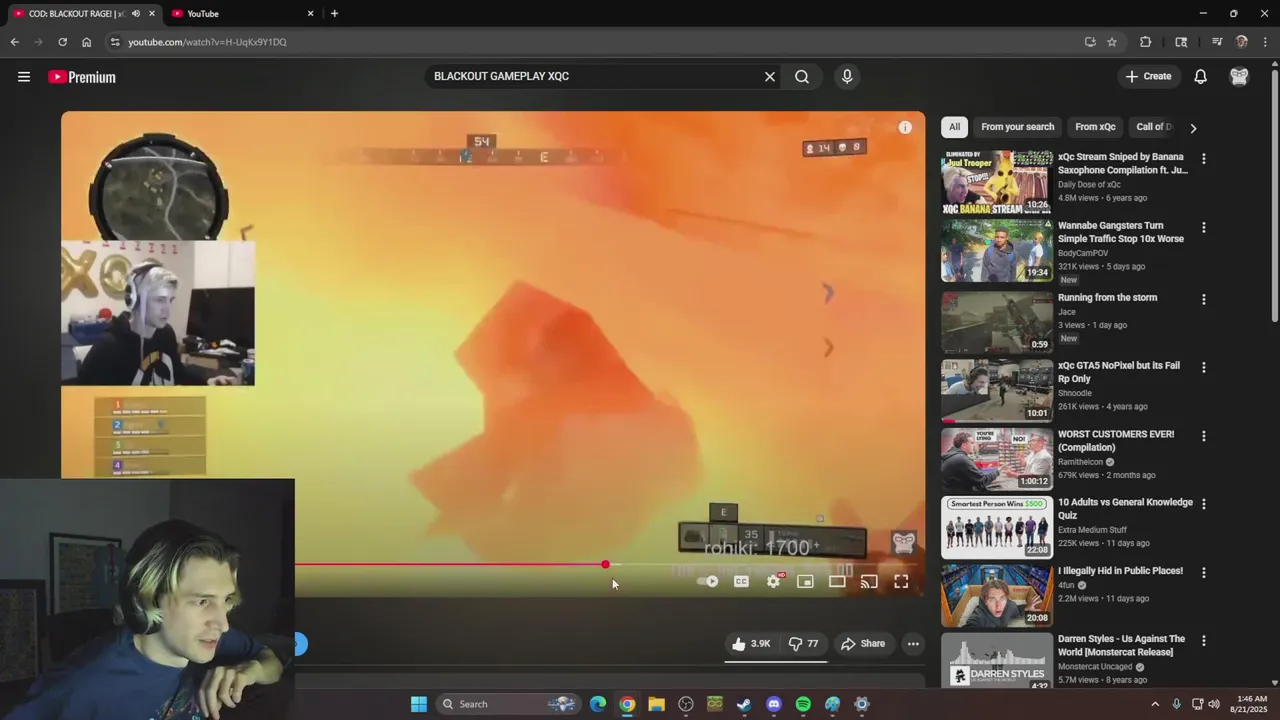Enable miniplayer mode
Viewport: 1280px width, 720px height.
click(805, 581)
